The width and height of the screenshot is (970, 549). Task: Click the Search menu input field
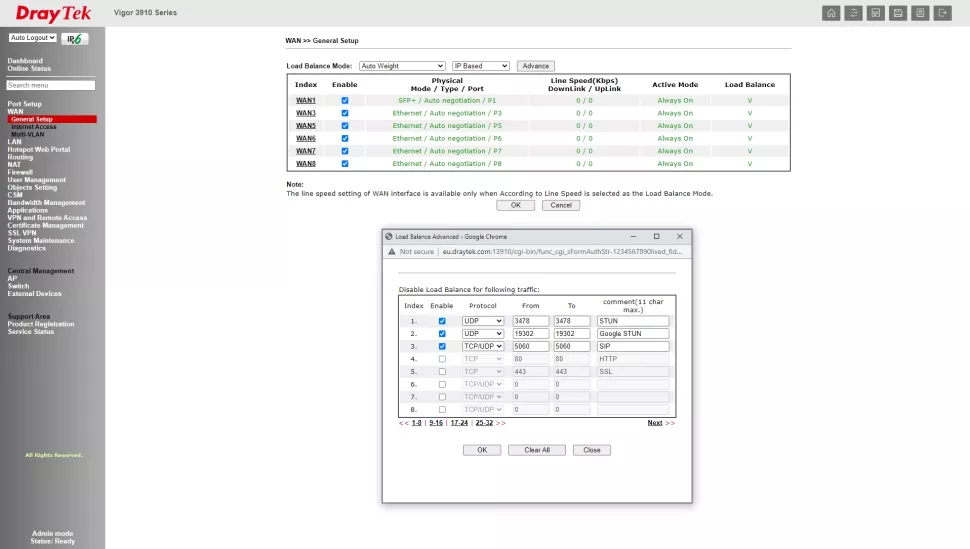point(51,85)
